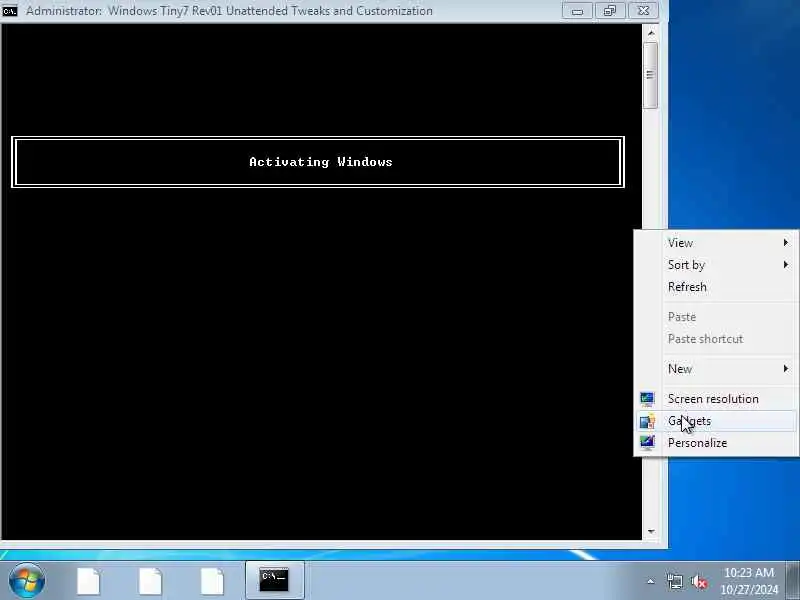Open the Windows Start orb
This screenshot has width=800, height=600.
click(x=27, y=581)
